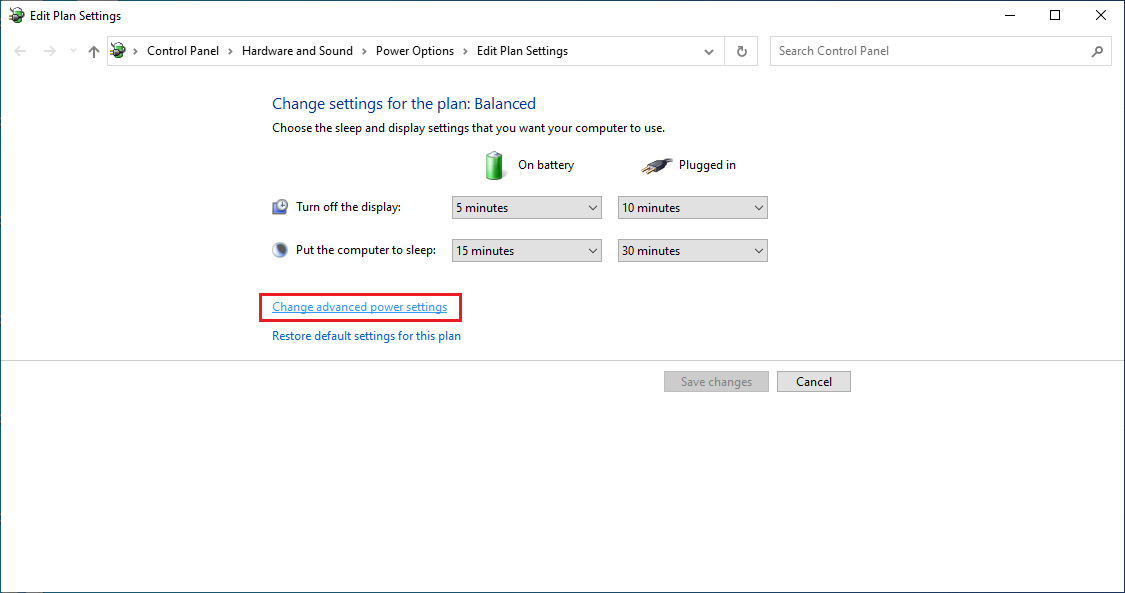
Task: Click the Refresh icon beside the address bar
Action: click(741, 50)
